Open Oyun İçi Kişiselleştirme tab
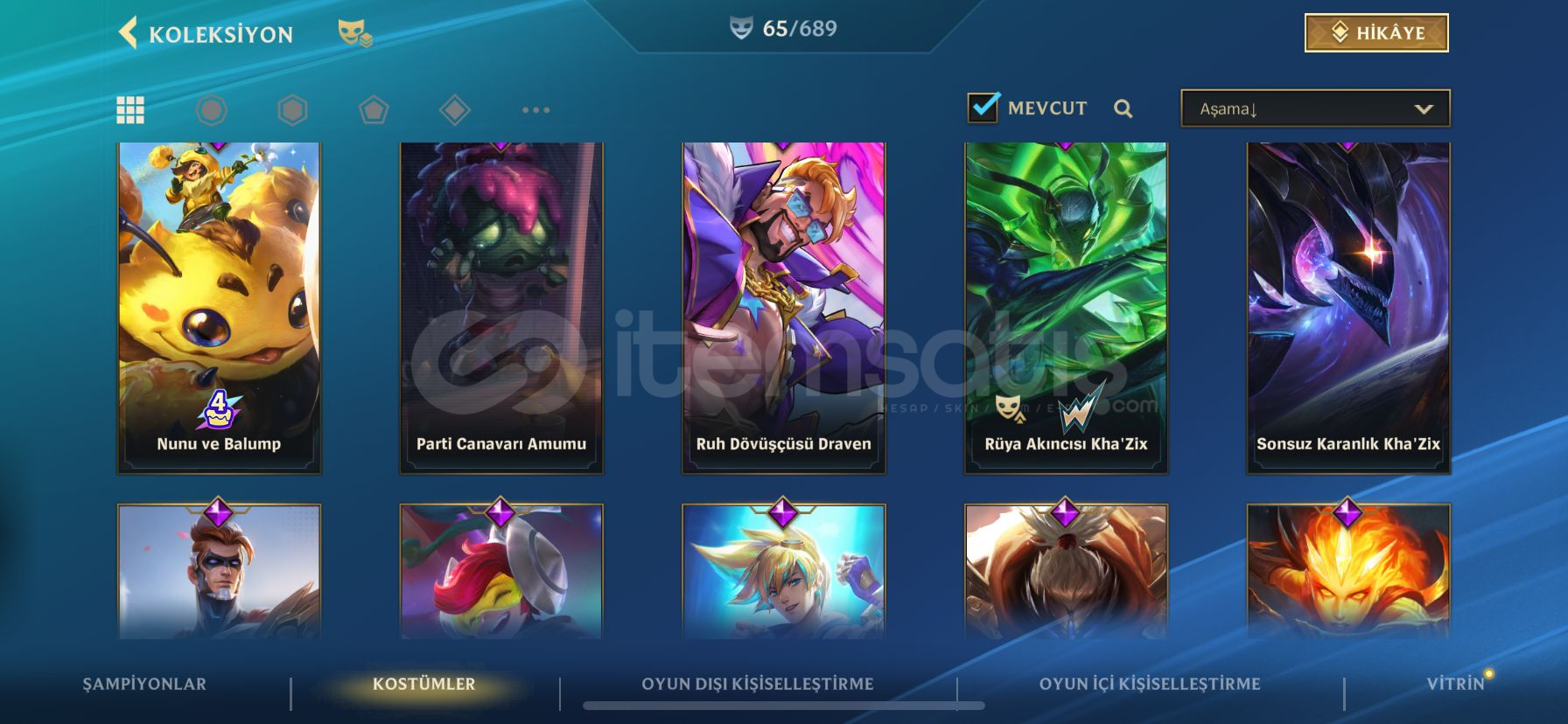Screen dimensions: 1568x724 click(1150, 684)
